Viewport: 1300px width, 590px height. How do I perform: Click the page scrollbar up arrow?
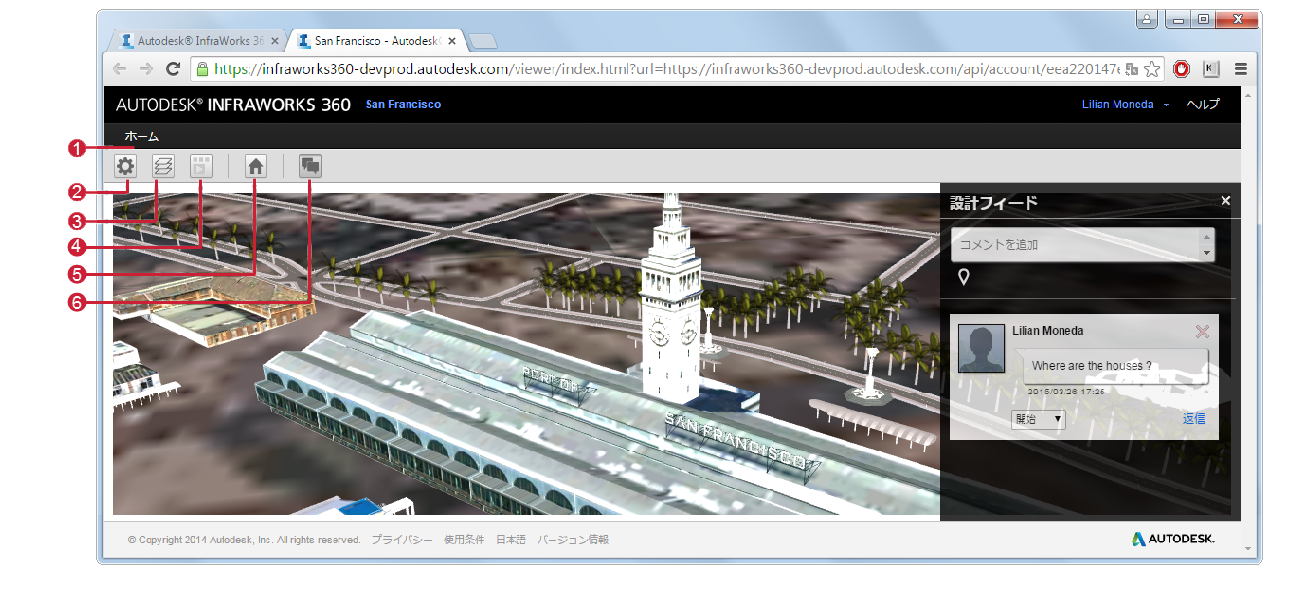click(1246, 95)
